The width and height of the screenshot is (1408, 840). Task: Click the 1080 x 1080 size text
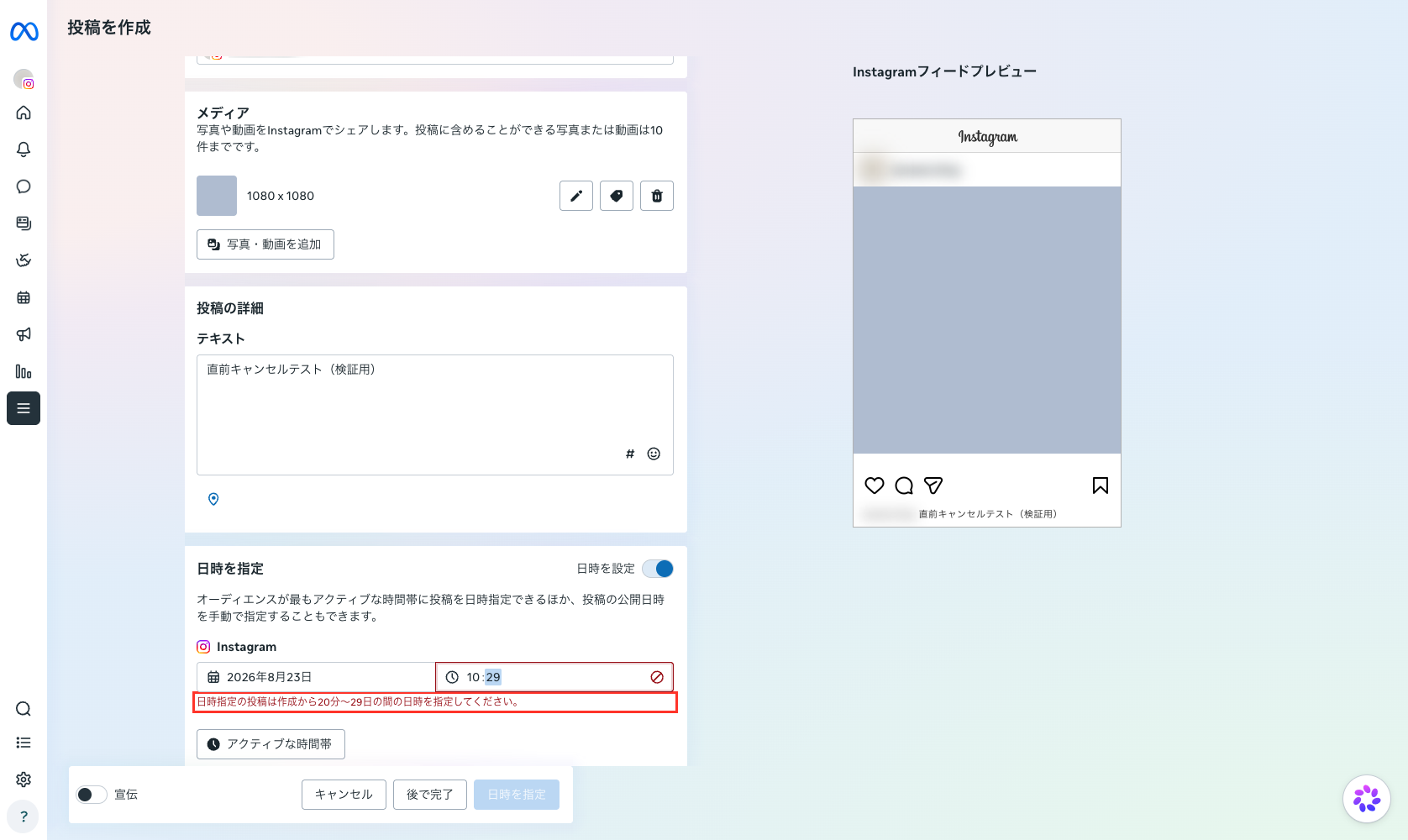(x=281, y=196)
